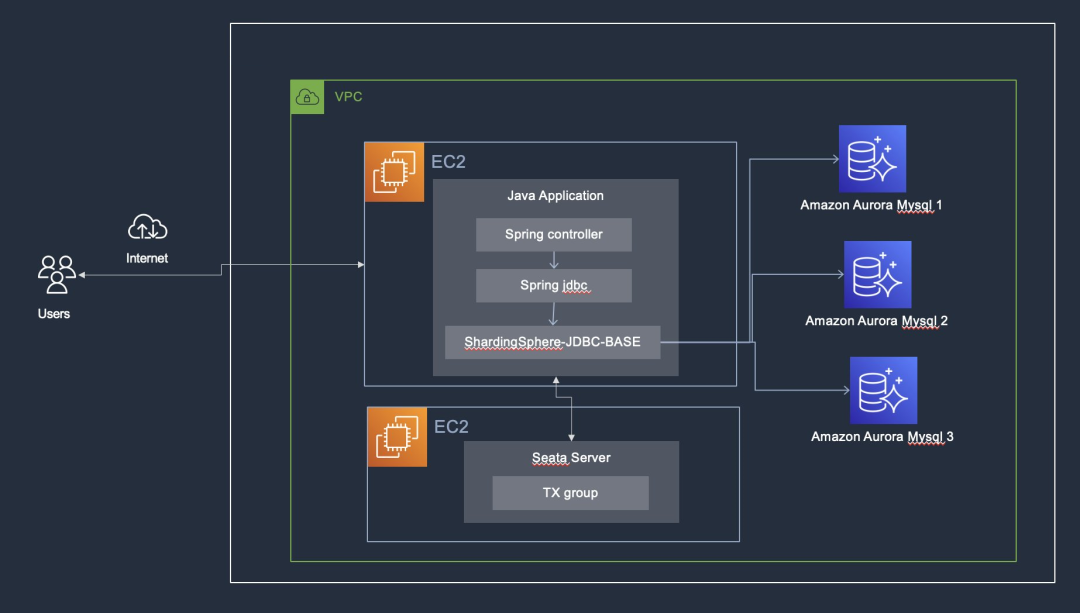Click the Users group icon
Viewport: 1080px width, 613px height.
tap(56, 274)
